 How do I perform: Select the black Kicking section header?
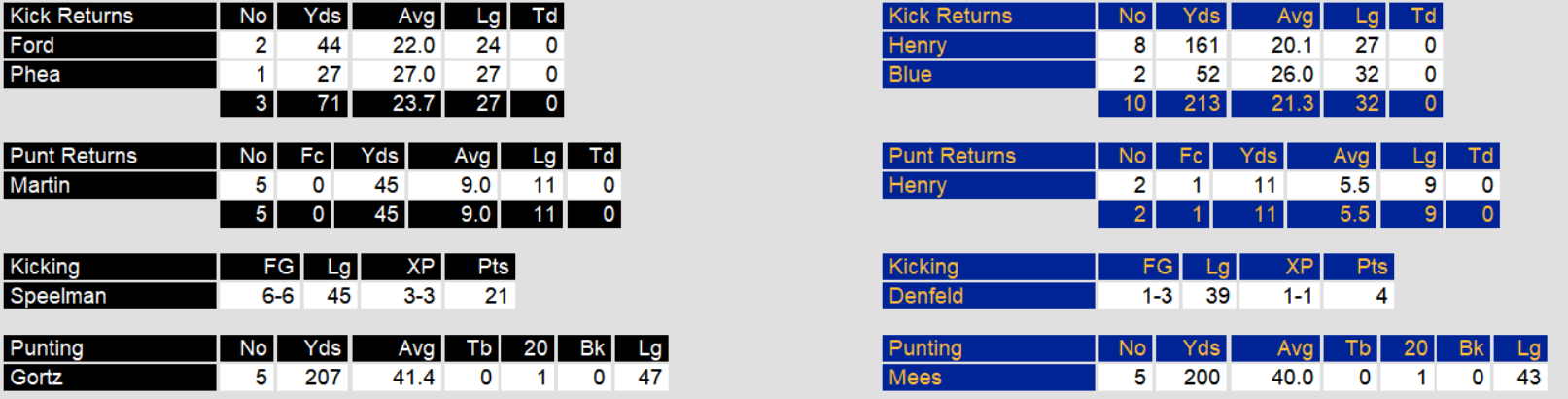click(x=110, y=267)
